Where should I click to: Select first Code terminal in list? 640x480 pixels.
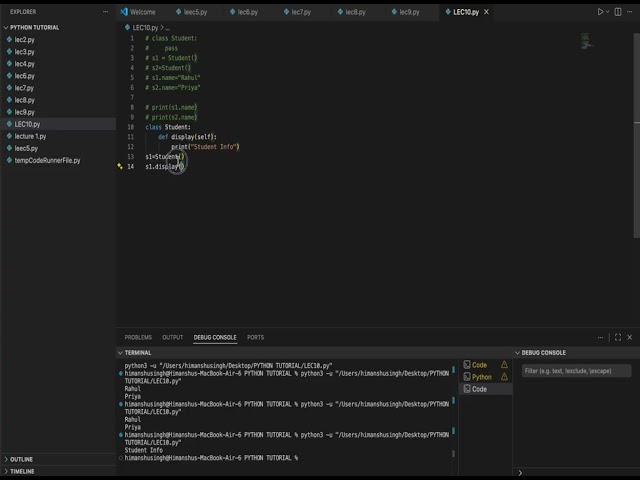pyautogui.click(x=479, y=365)
